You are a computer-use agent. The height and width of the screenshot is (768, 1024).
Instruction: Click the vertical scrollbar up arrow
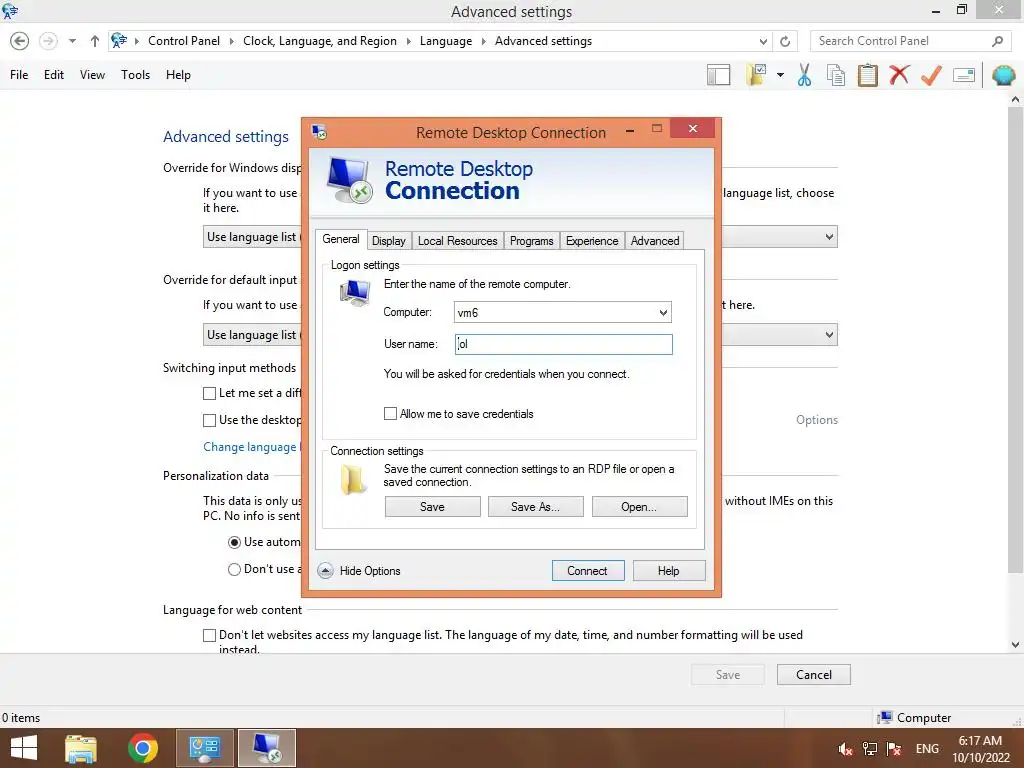1016,99
